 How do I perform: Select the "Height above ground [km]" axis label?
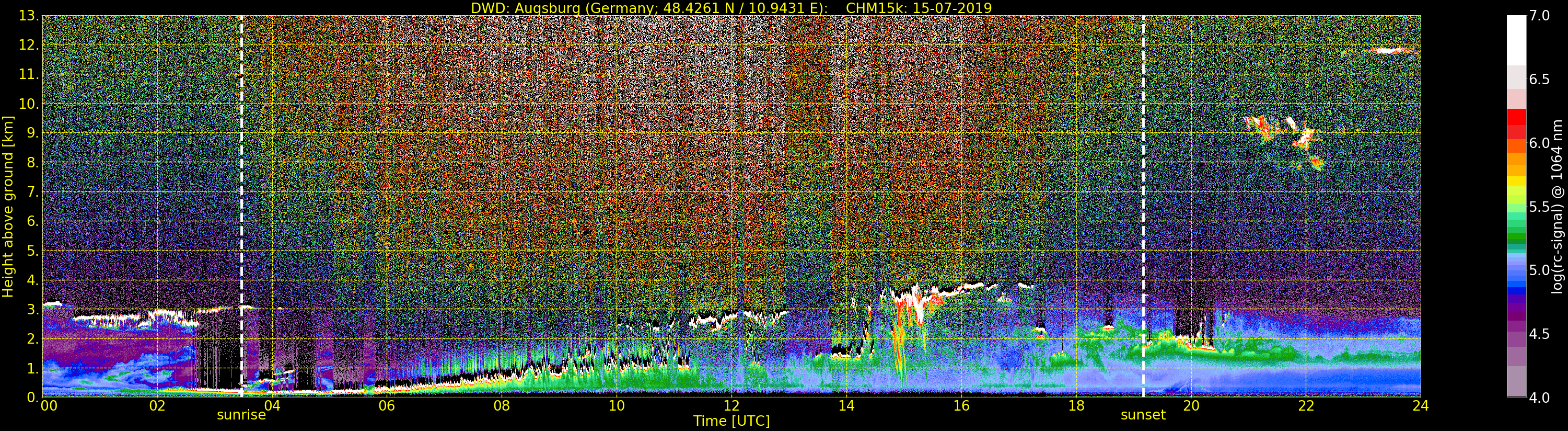coord(8,207)
